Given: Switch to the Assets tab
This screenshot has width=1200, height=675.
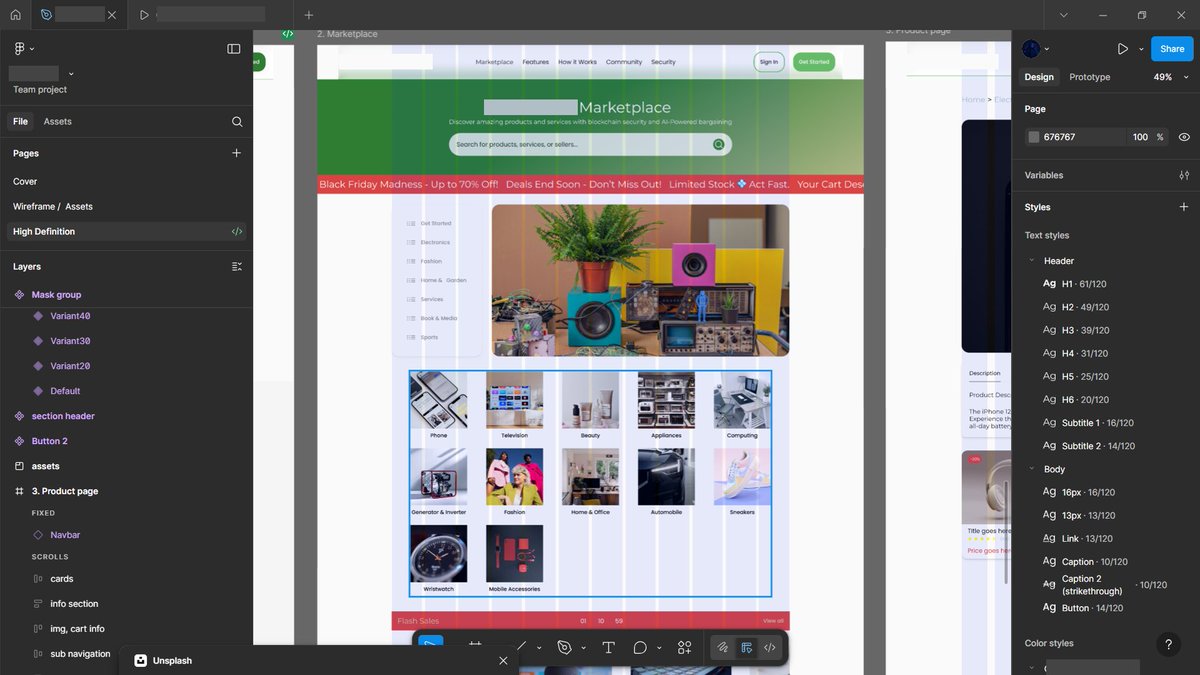Looking at the screenshot, I should (x=58, y=122).
